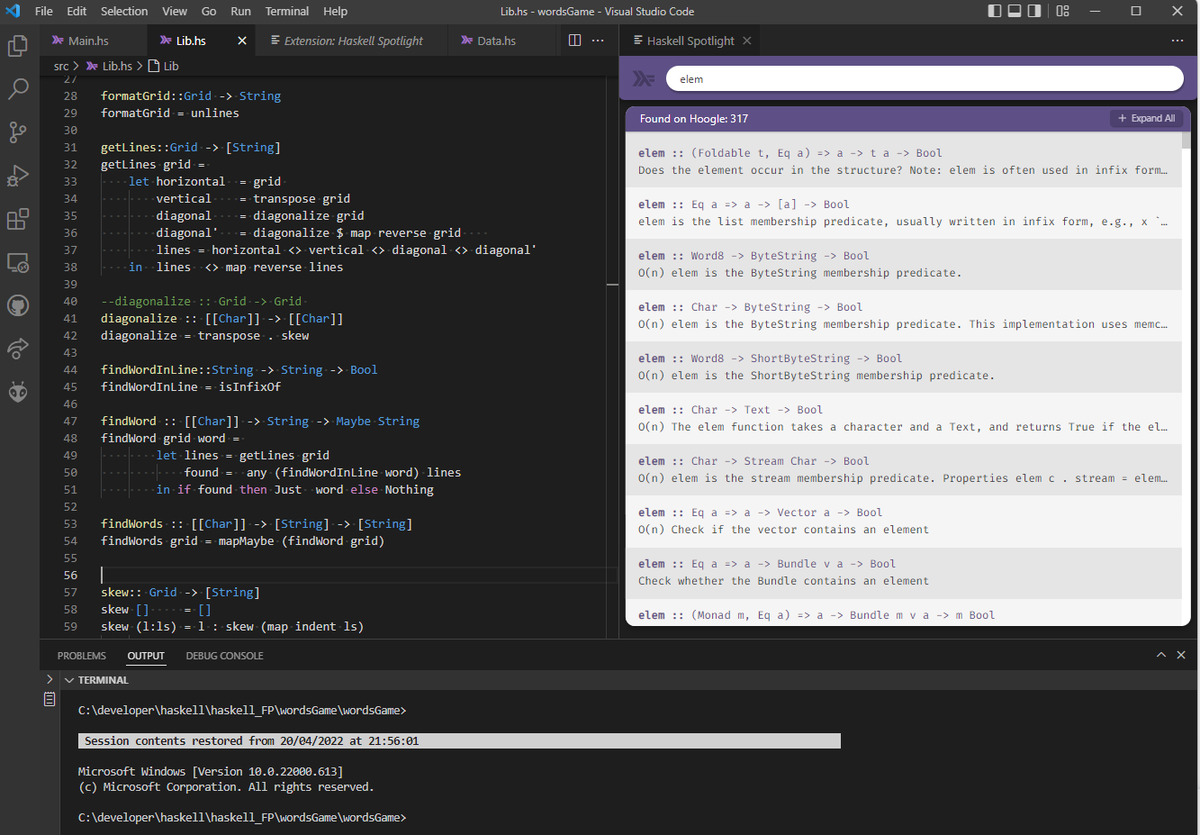The image size is (1200, 835).
Task: Close the Haskell Spotlight tab
Action: pos(747,41)
